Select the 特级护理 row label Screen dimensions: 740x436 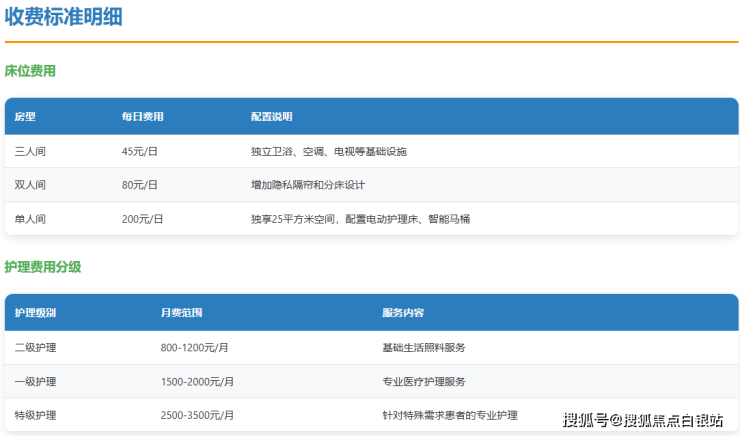point(35,414)
